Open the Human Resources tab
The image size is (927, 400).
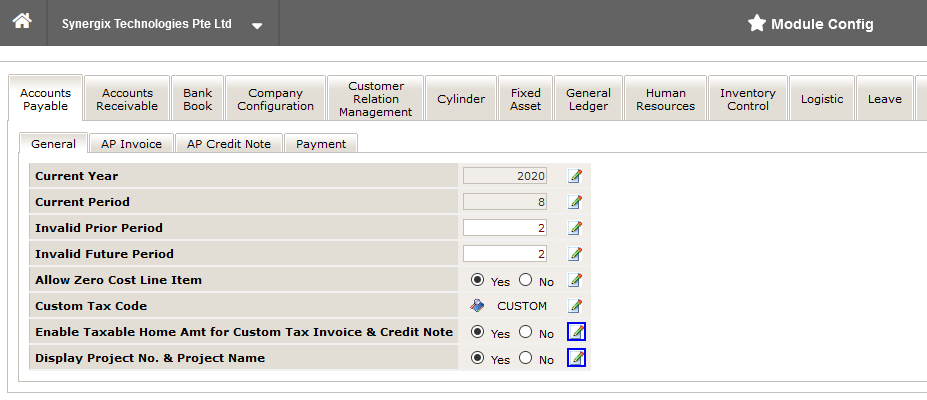click(x=666, y=99)
